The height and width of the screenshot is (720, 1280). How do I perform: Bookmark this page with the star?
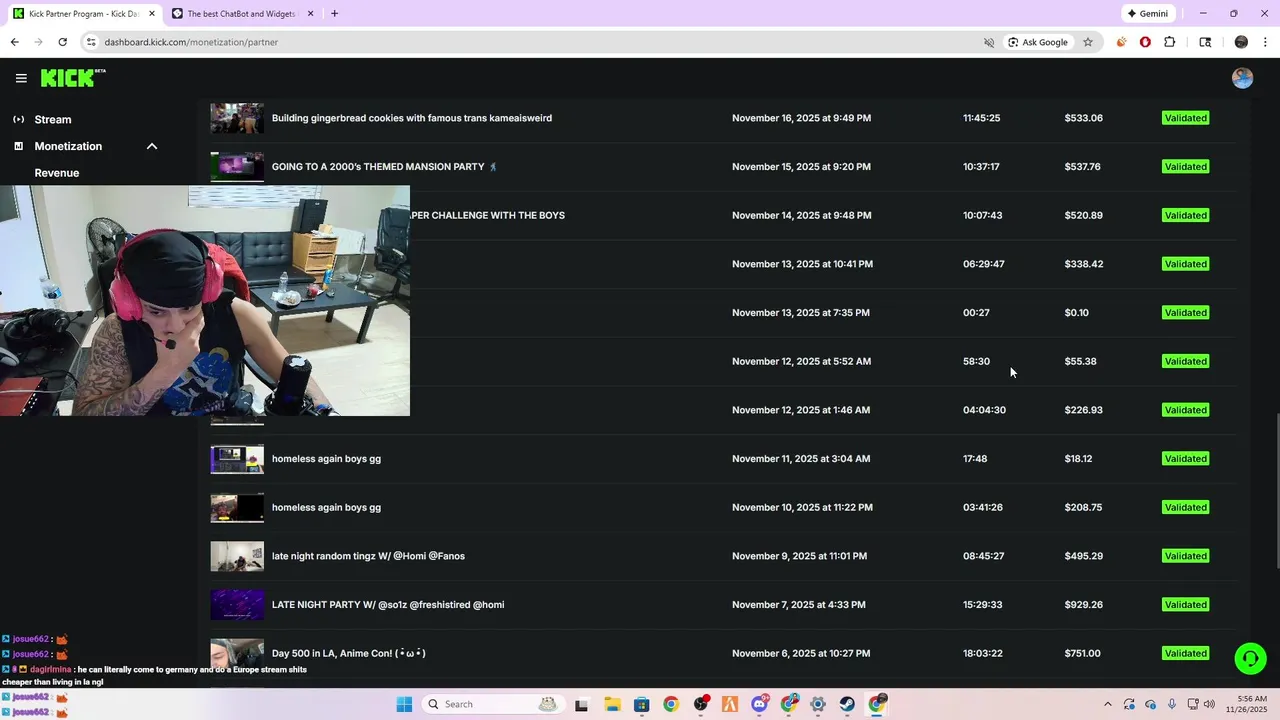1088,42
